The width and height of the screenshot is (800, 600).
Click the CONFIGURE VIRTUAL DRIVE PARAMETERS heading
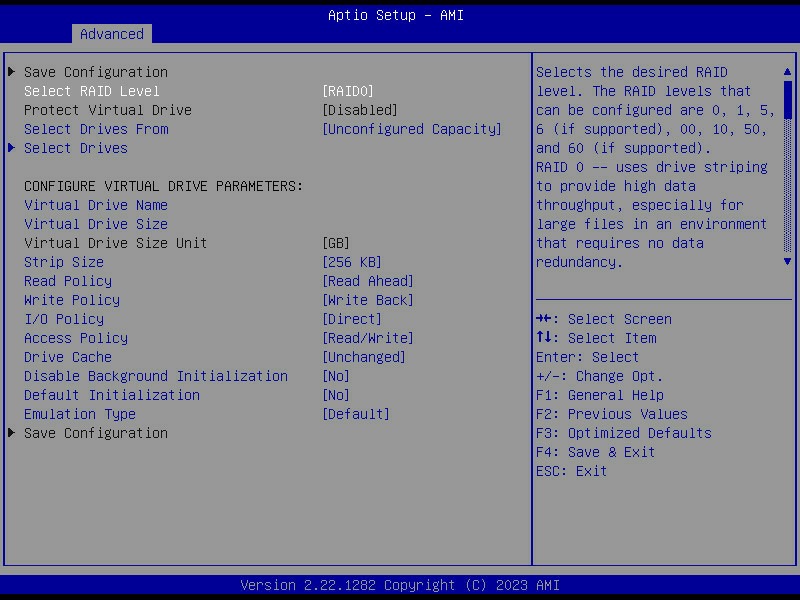tap(163, 186)
